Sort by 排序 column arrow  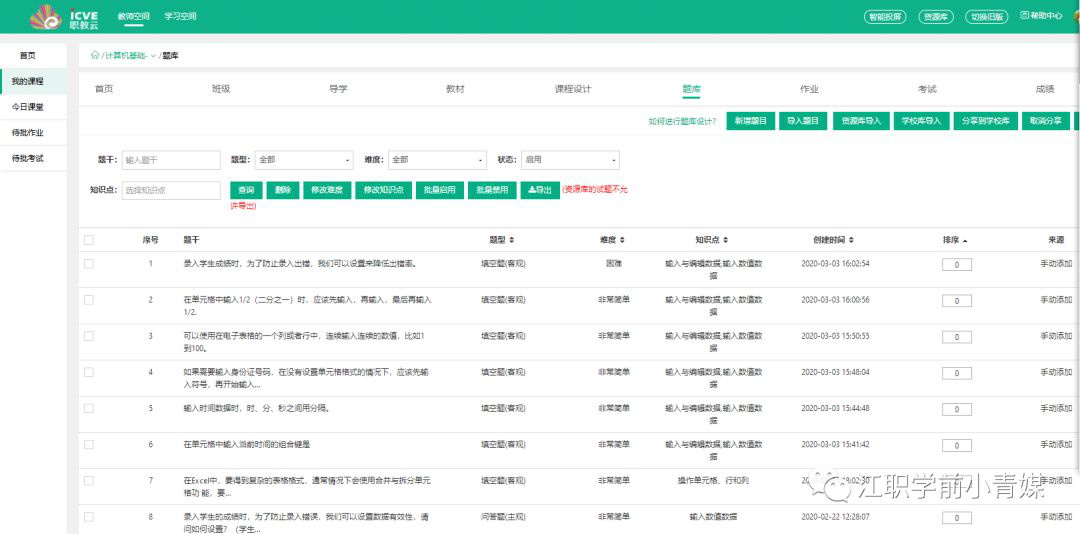(964, 240)
